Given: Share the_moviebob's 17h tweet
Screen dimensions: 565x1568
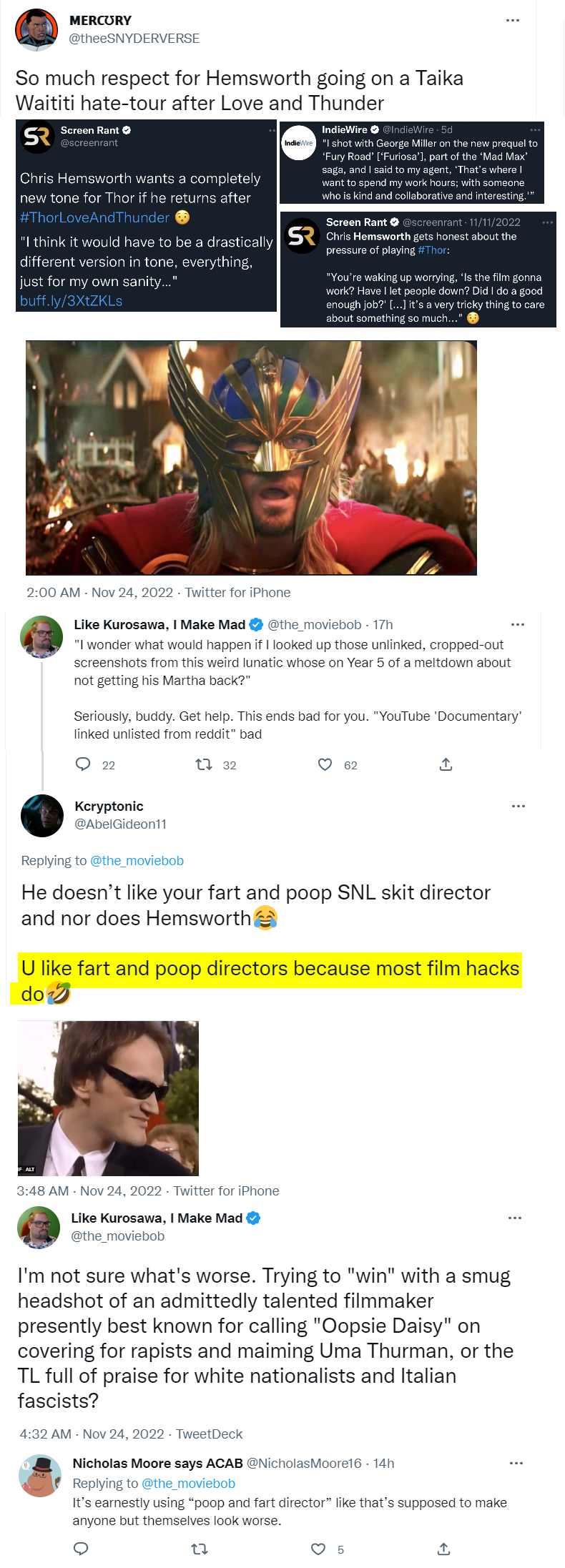Looking at the screenshot, I should pyautogui.click(x=446, y=764).
